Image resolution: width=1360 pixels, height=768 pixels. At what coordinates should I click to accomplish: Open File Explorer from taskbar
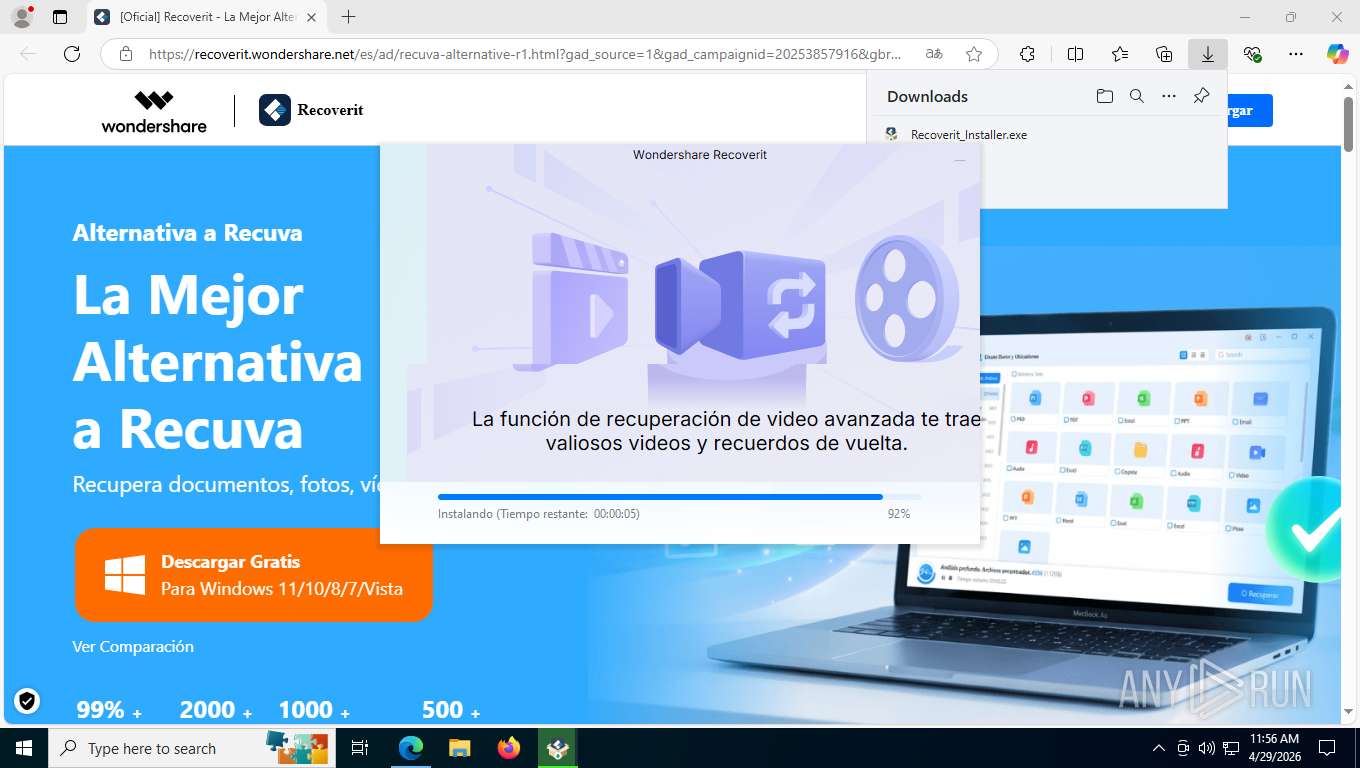coord(459,748)
